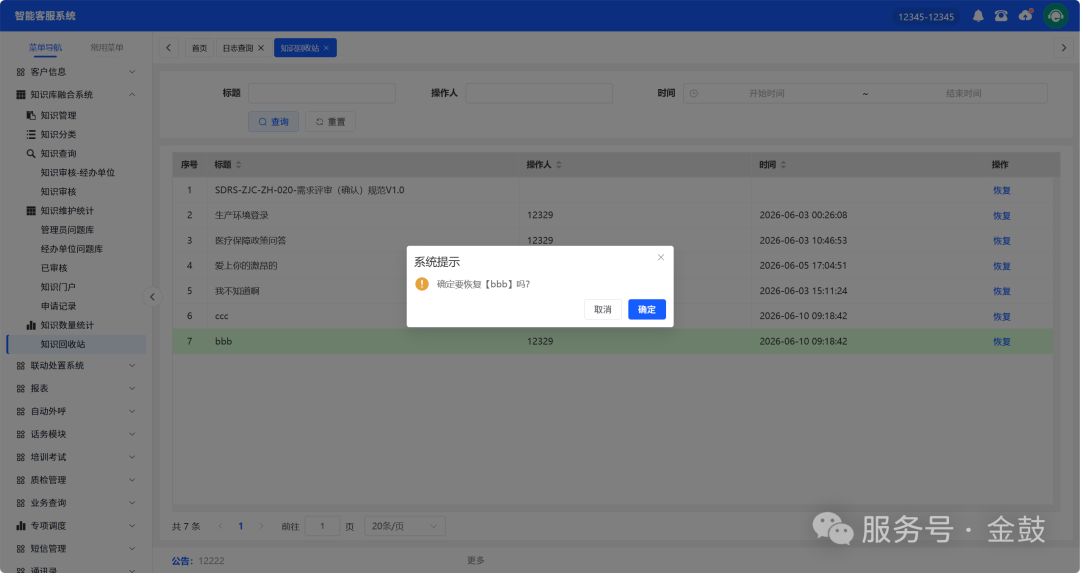Open the 20条/页 page size dropdown
This screenshot has width=1080, height=573.
pyautogui.click(x=404, y=526)
